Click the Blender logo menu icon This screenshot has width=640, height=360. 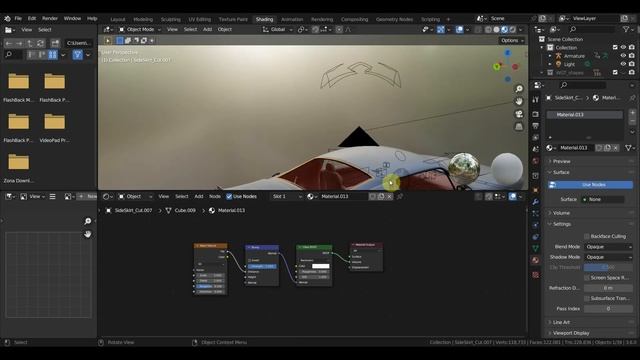[x=7, y=18]
